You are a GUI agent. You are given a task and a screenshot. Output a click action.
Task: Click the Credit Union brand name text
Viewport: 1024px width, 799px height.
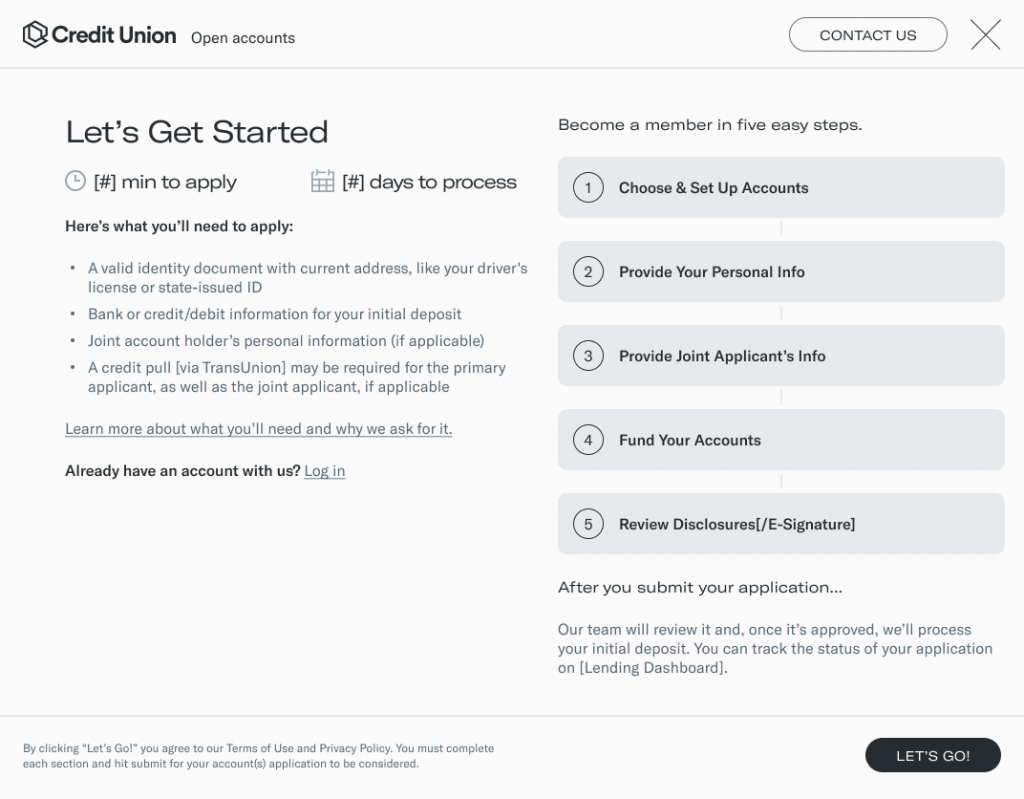[114, 35]
